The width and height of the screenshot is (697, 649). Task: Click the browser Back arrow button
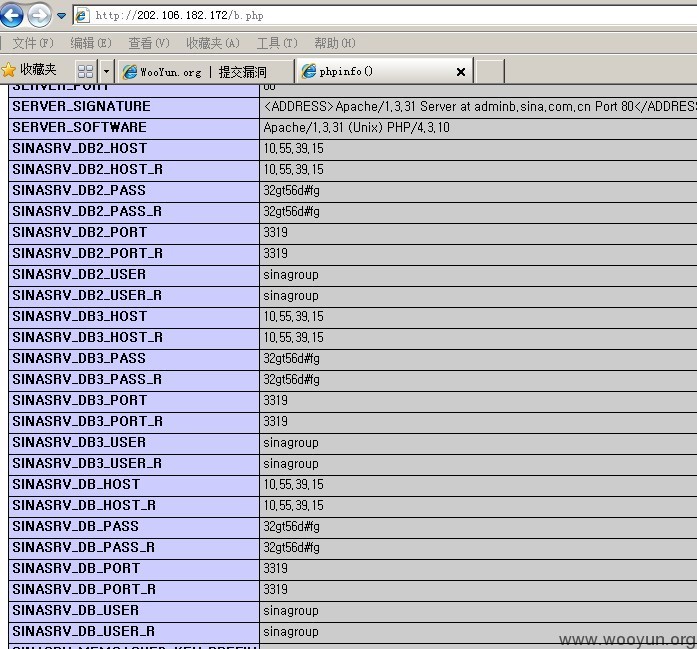pos(11,15)
